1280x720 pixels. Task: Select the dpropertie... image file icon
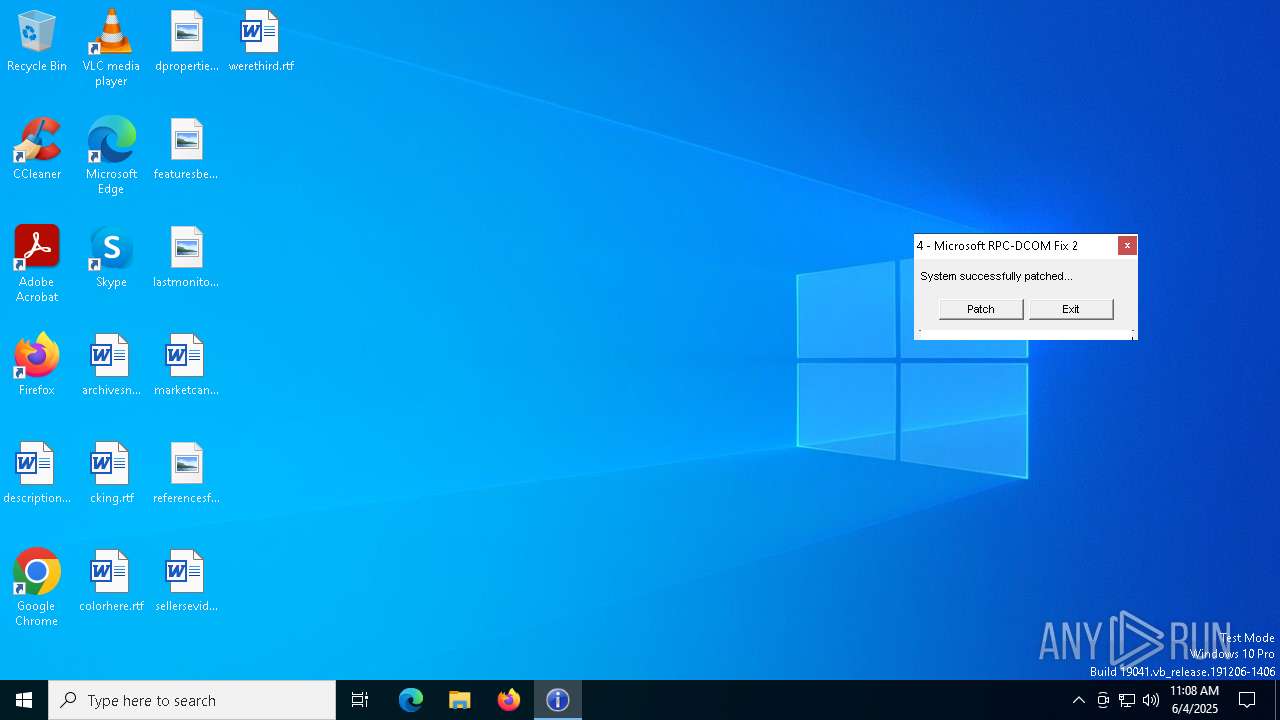[x=187, y=42]
